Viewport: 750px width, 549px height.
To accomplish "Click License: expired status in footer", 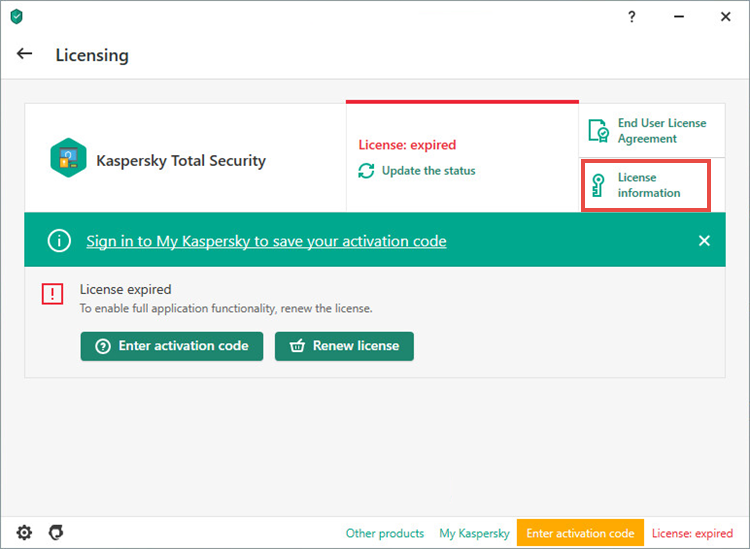I will pos(692,533).
